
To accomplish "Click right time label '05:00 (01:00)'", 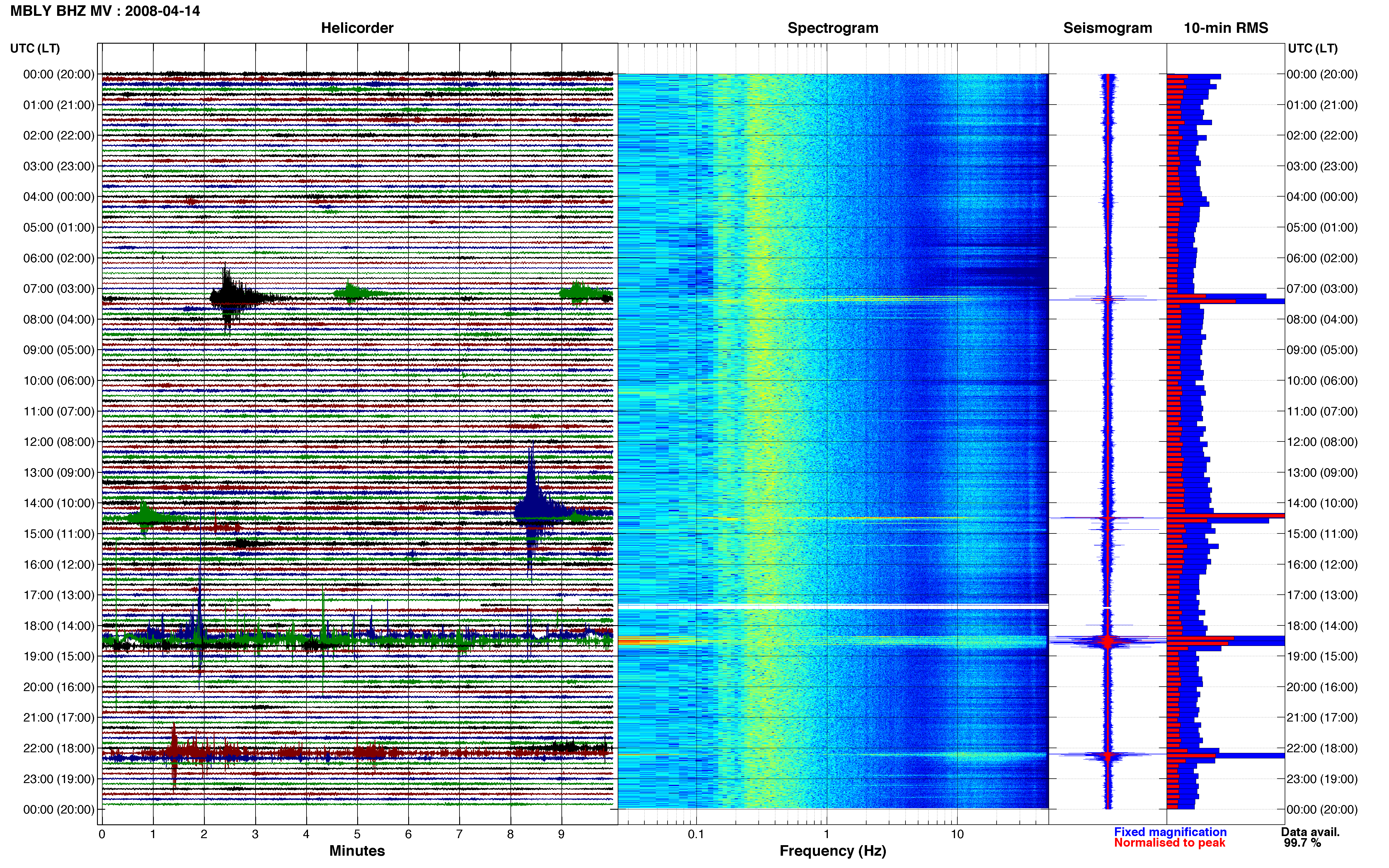I will pyautogui.click(x=1322, y=227).
